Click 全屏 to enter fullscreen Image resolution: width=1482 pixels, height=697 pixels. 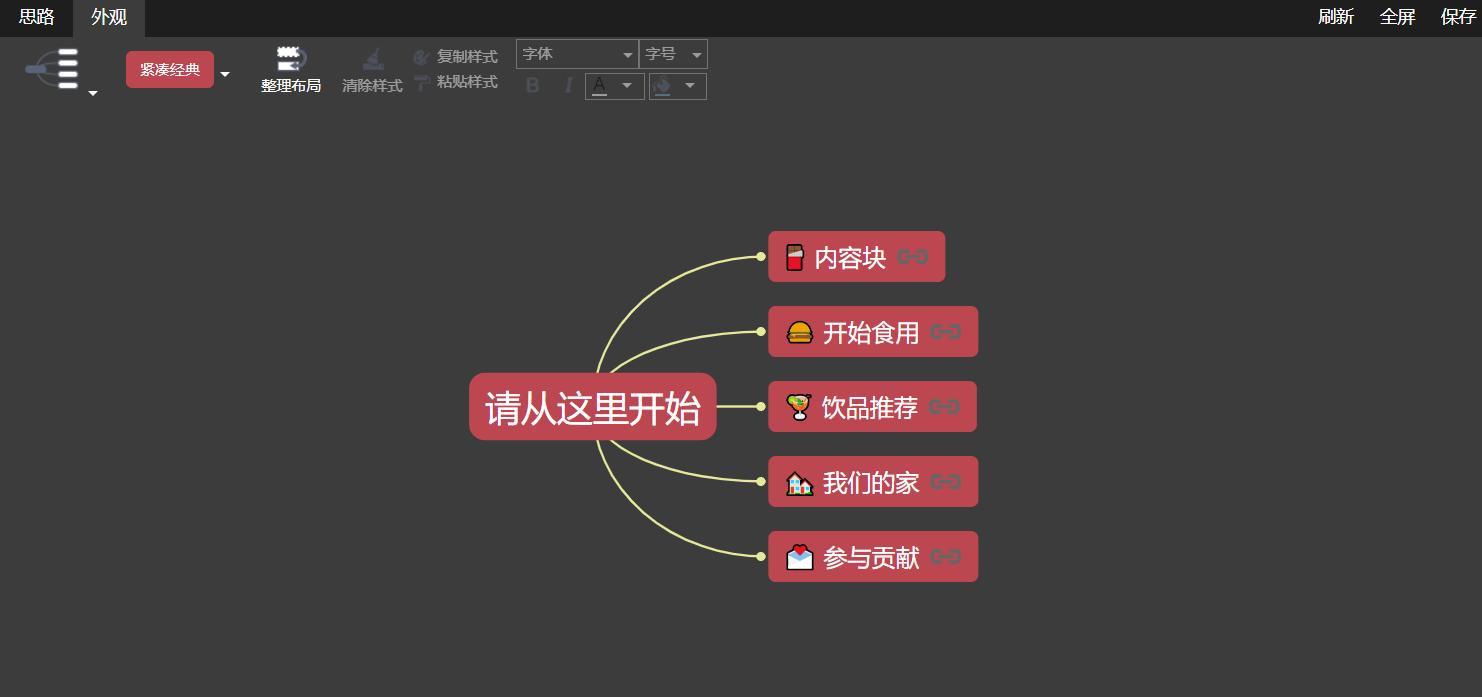pos(1397,17)
